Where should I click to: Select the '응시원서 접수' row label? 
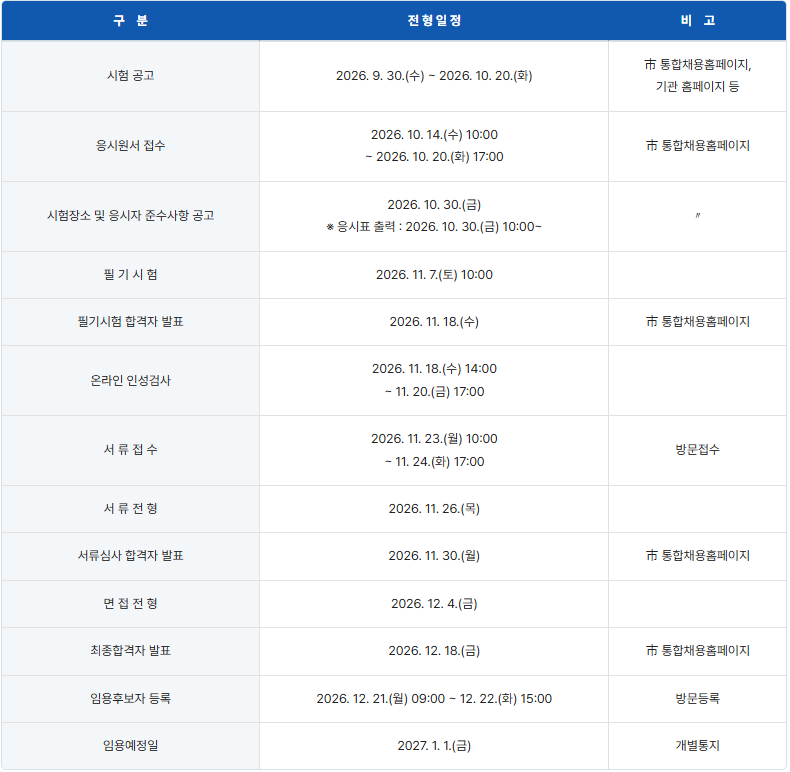(x=130, y=146)
